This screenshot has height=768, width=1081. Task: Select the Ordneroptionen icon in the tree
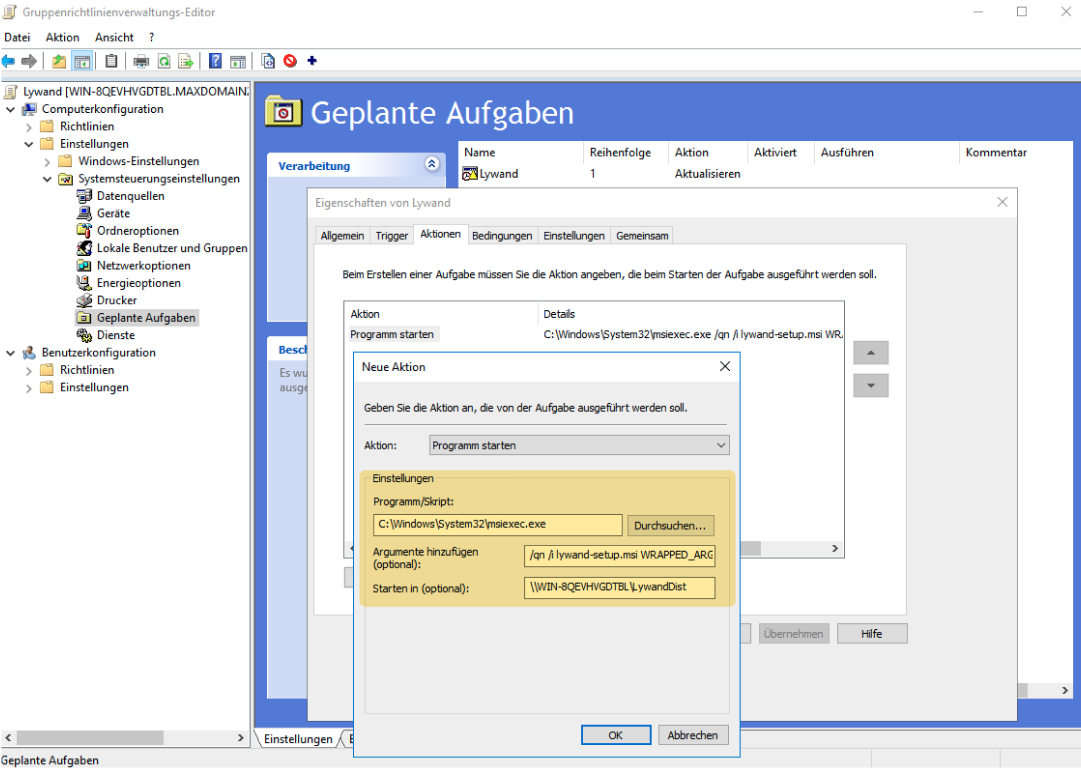pyautogui.click(x=84, y=230)
